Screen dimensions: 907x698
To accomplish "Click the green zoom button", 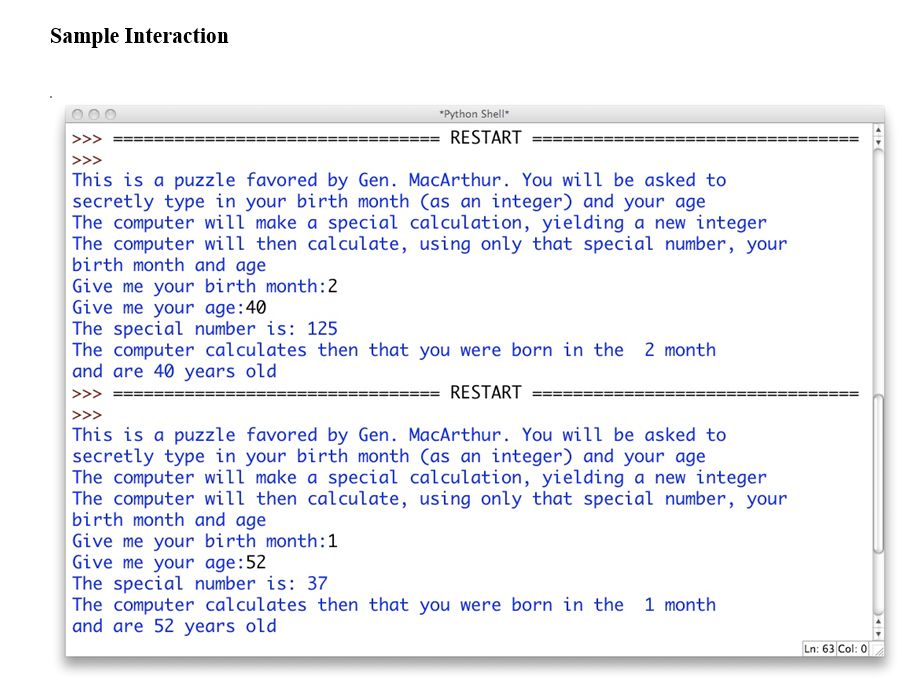I will [x=108, y=114].
